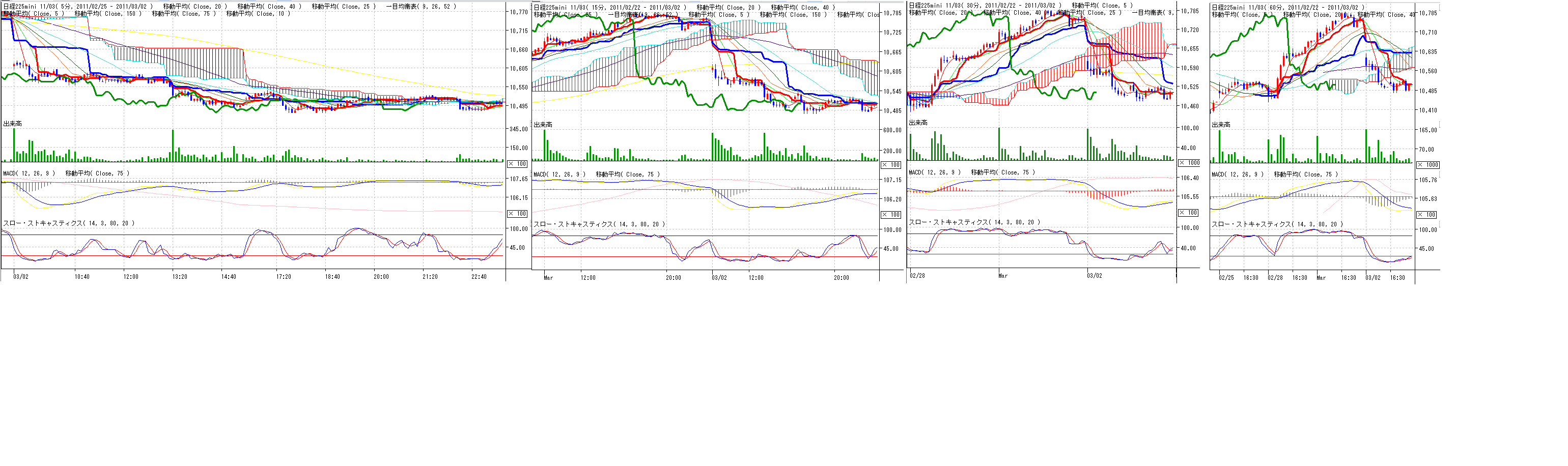This screenshot has width=1568, height=466.
Task: Click the 10,770 price label on the 5-minute axis
Action: (x=519, y=12)
